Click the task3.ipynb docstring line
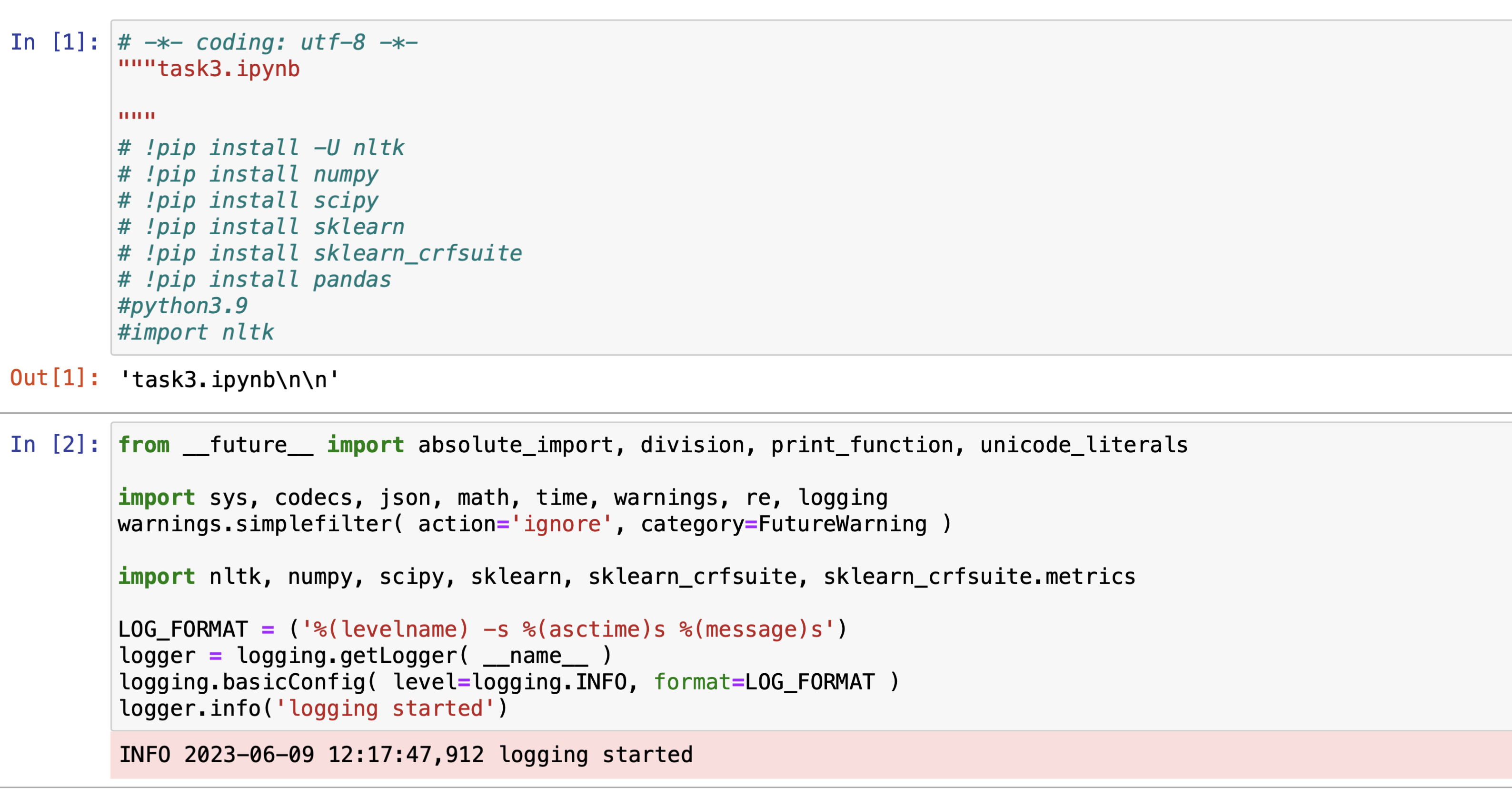Image resolution: width=1512 pixels, height=797 pixels. (209, 69)
